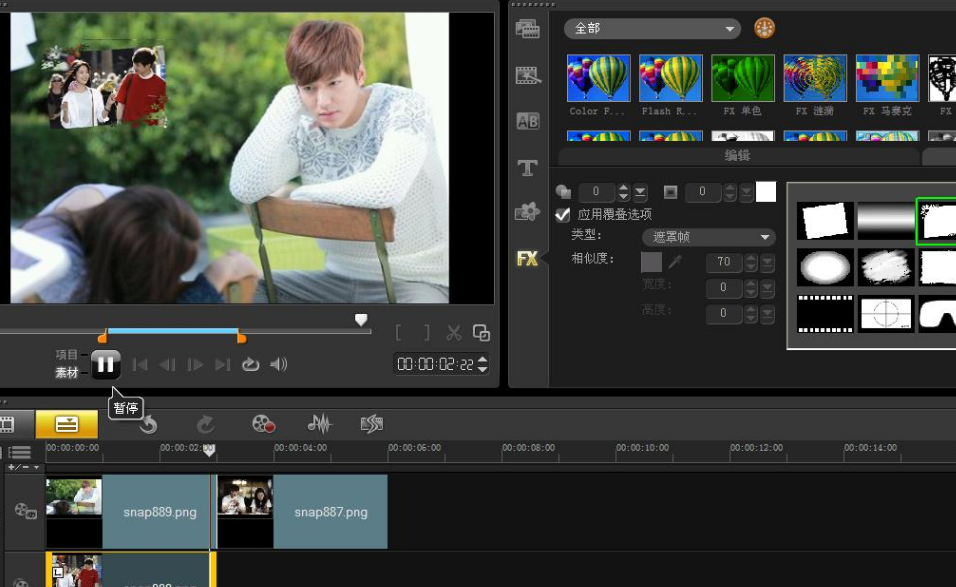Open the 类型 遮罩帧 dropdown
The image size is (956, 587).
(x=709, y=237)
